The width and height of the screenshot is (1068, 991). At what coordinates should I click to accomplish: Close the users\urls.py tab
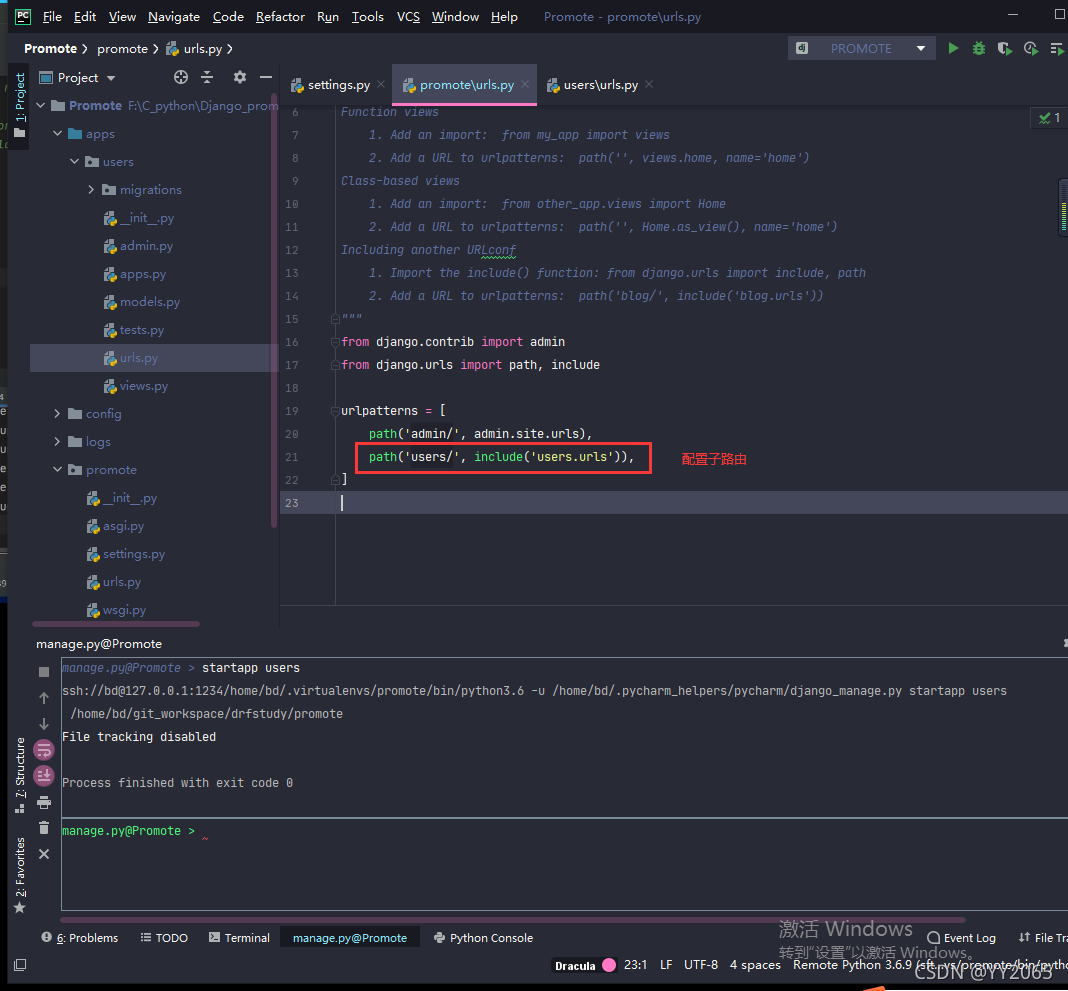pyautogui.click(x=649, y=84)
